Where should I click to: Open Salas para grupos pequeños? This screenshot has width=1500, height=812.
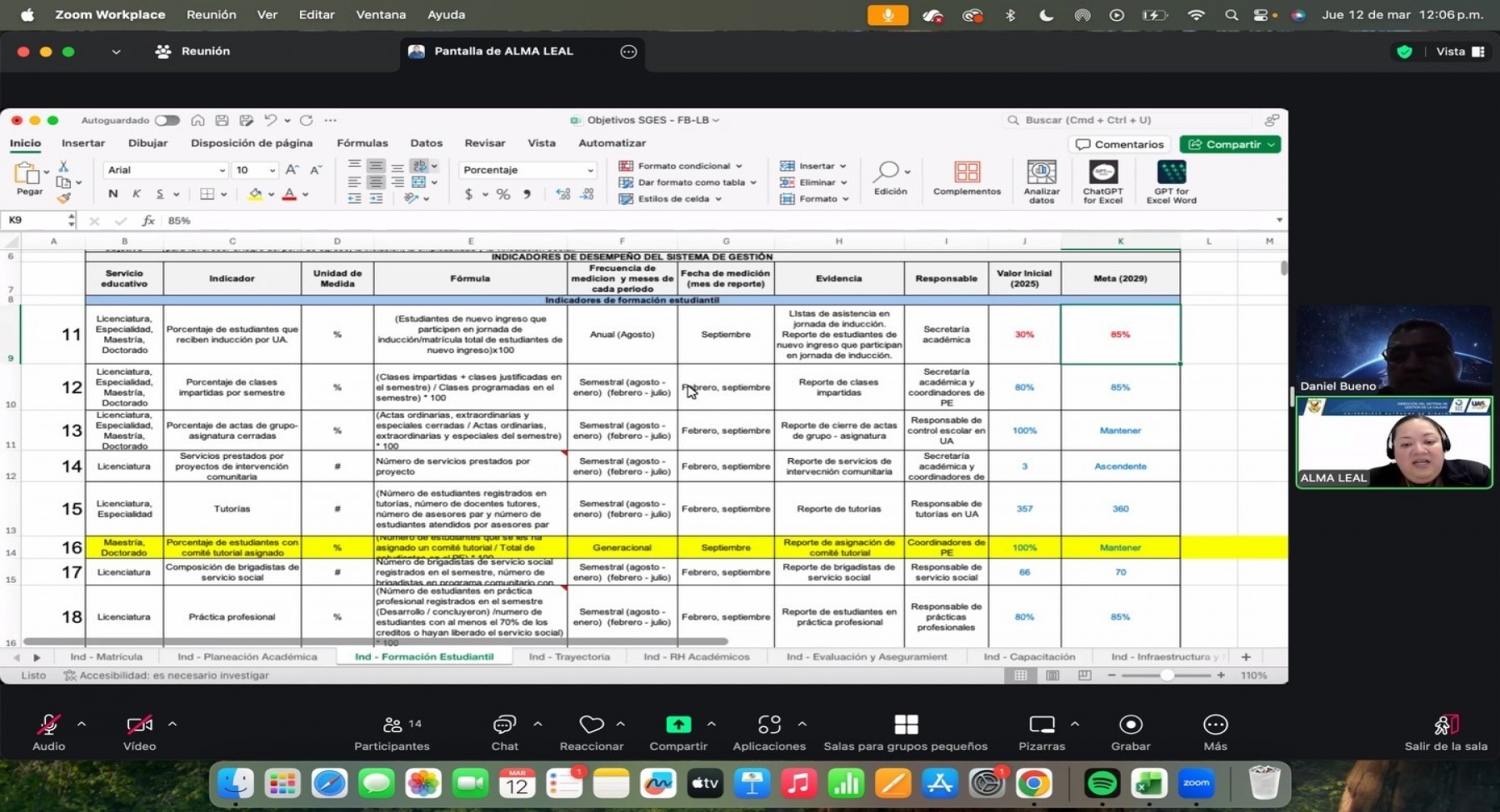point(906,725)
